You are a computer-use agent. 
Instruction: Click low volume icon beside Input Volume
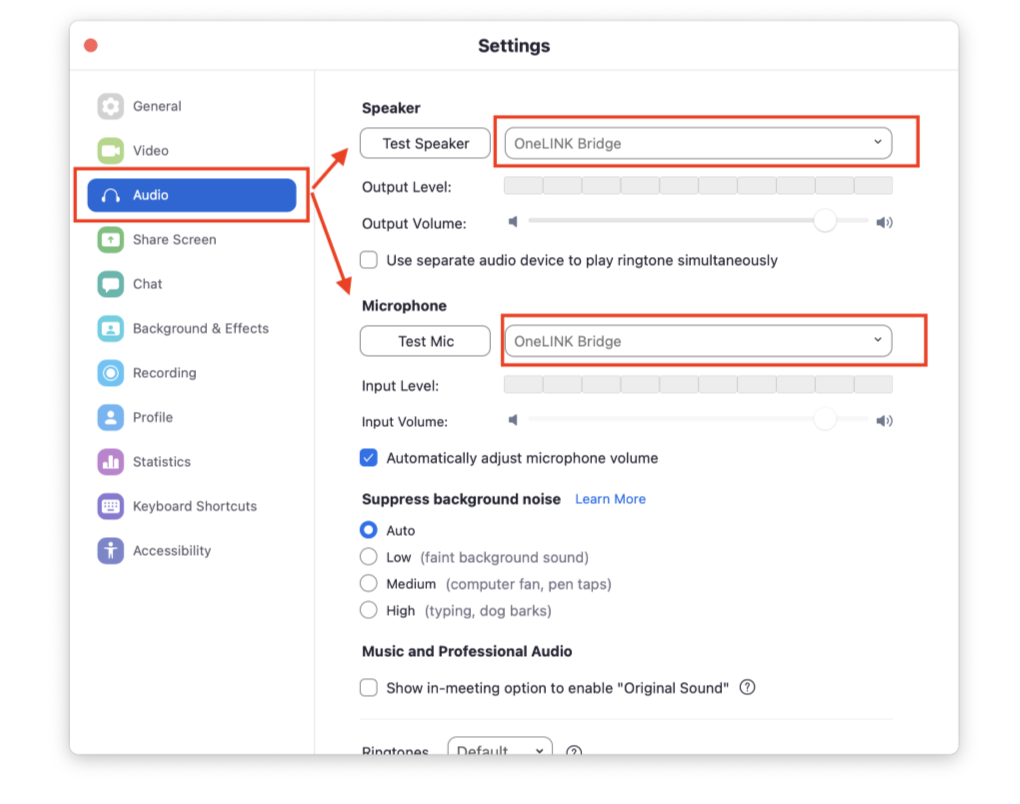click(x=513, y=420)
